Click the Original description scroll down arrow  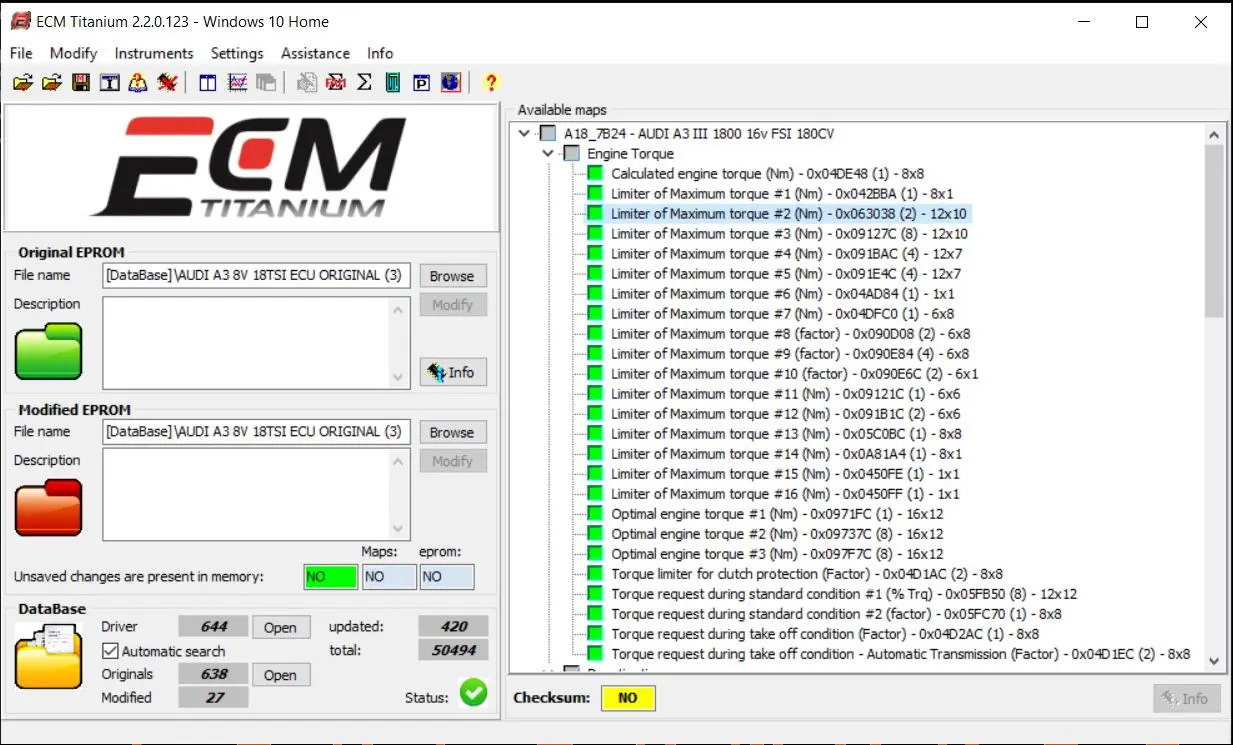[399, 377]
